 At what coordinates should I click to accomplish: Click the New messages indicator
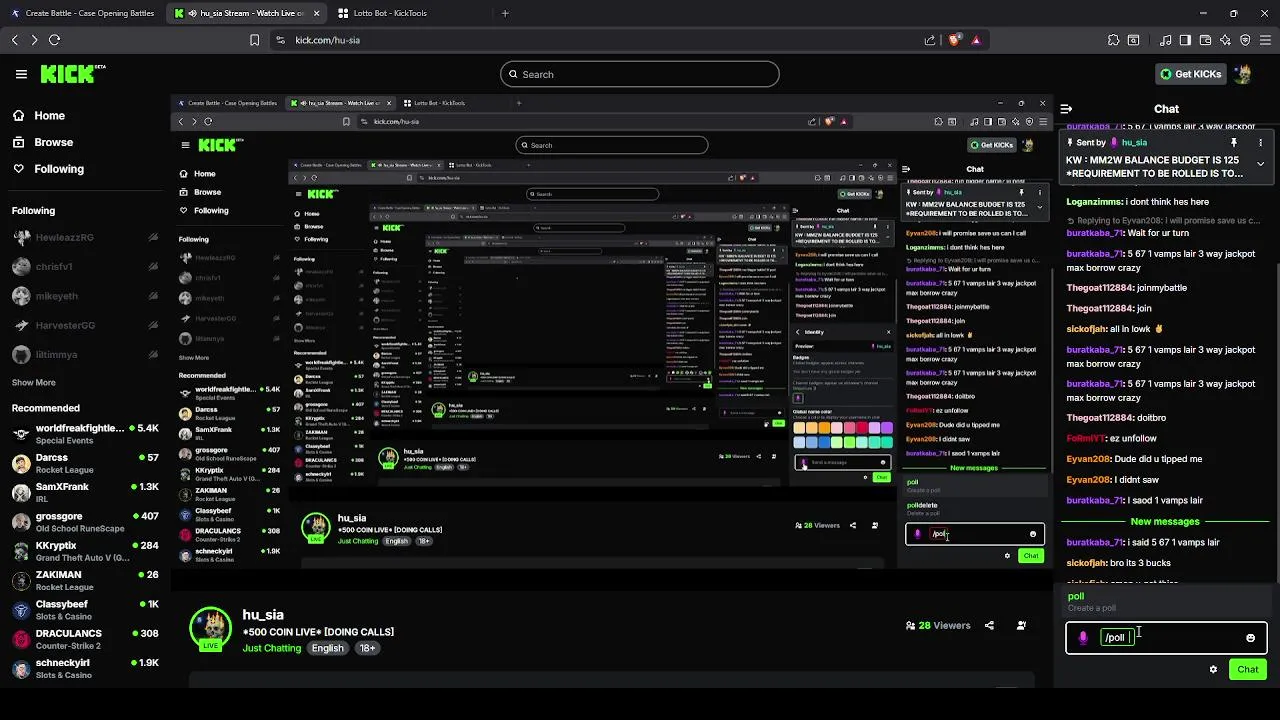[1165, 522]
